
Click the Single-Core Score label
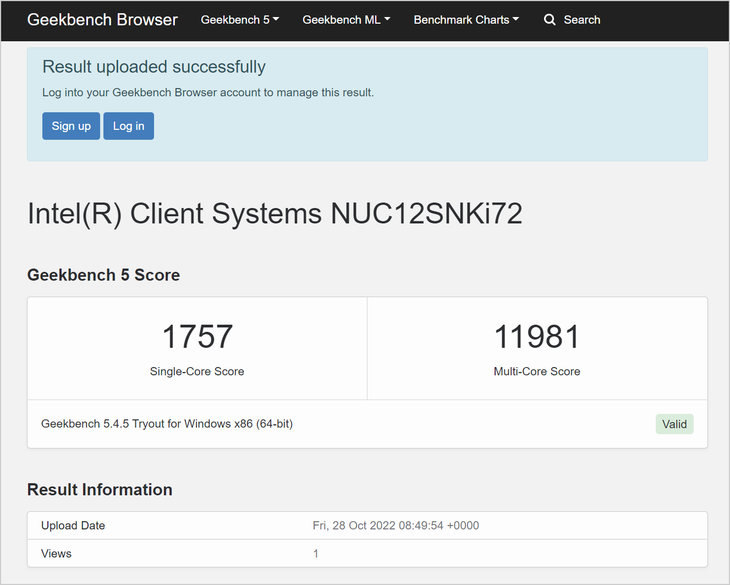(x=197, y=371)
